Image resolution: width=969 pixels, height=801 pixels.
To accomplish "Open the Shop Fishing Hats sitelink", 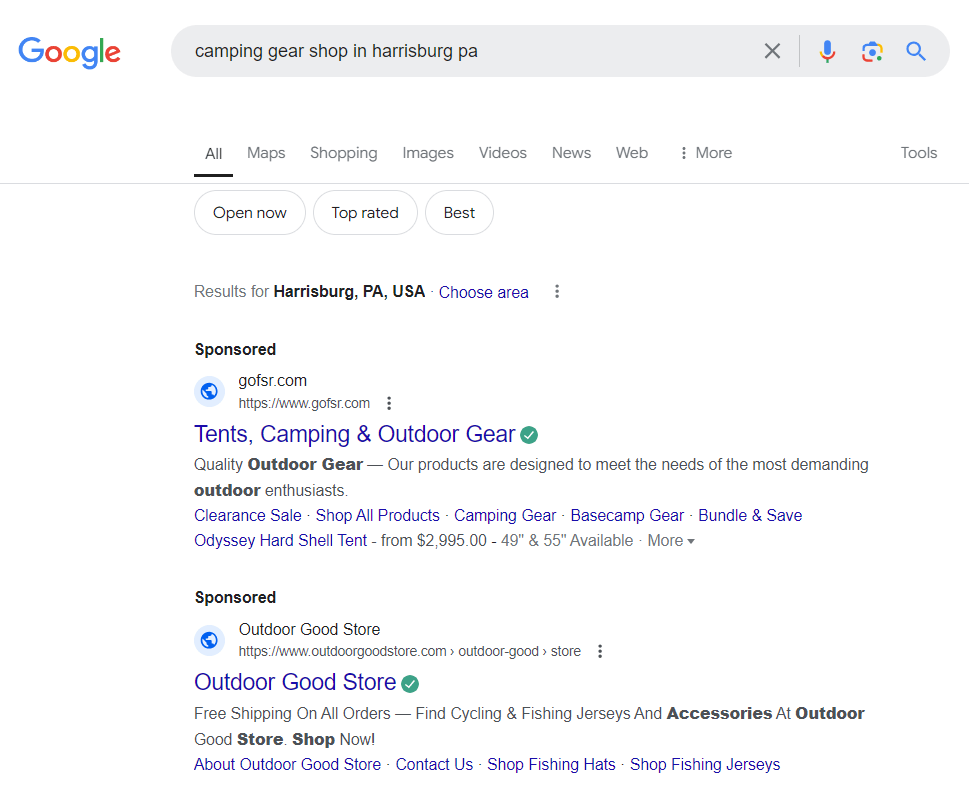I will tap(551, 765).
